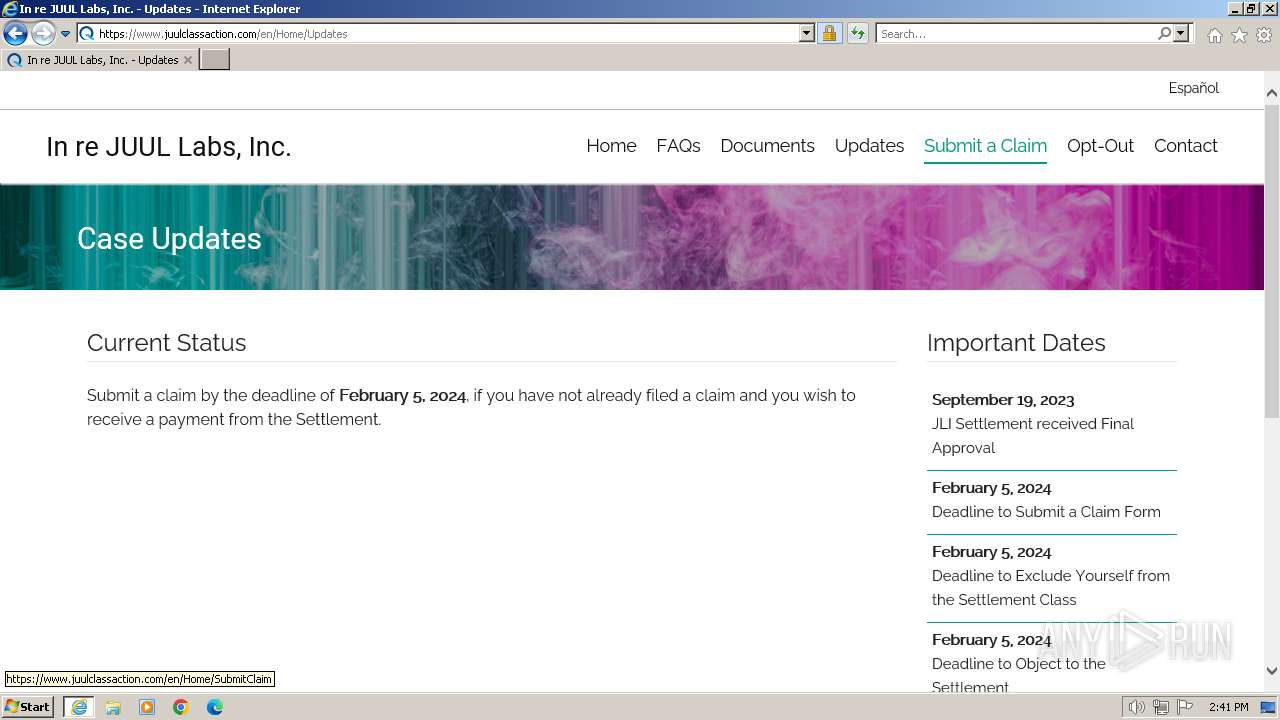Click the Case Updates banner heading
The height and width of the screenshot is (720, 1280).
(x=169, y=238)
